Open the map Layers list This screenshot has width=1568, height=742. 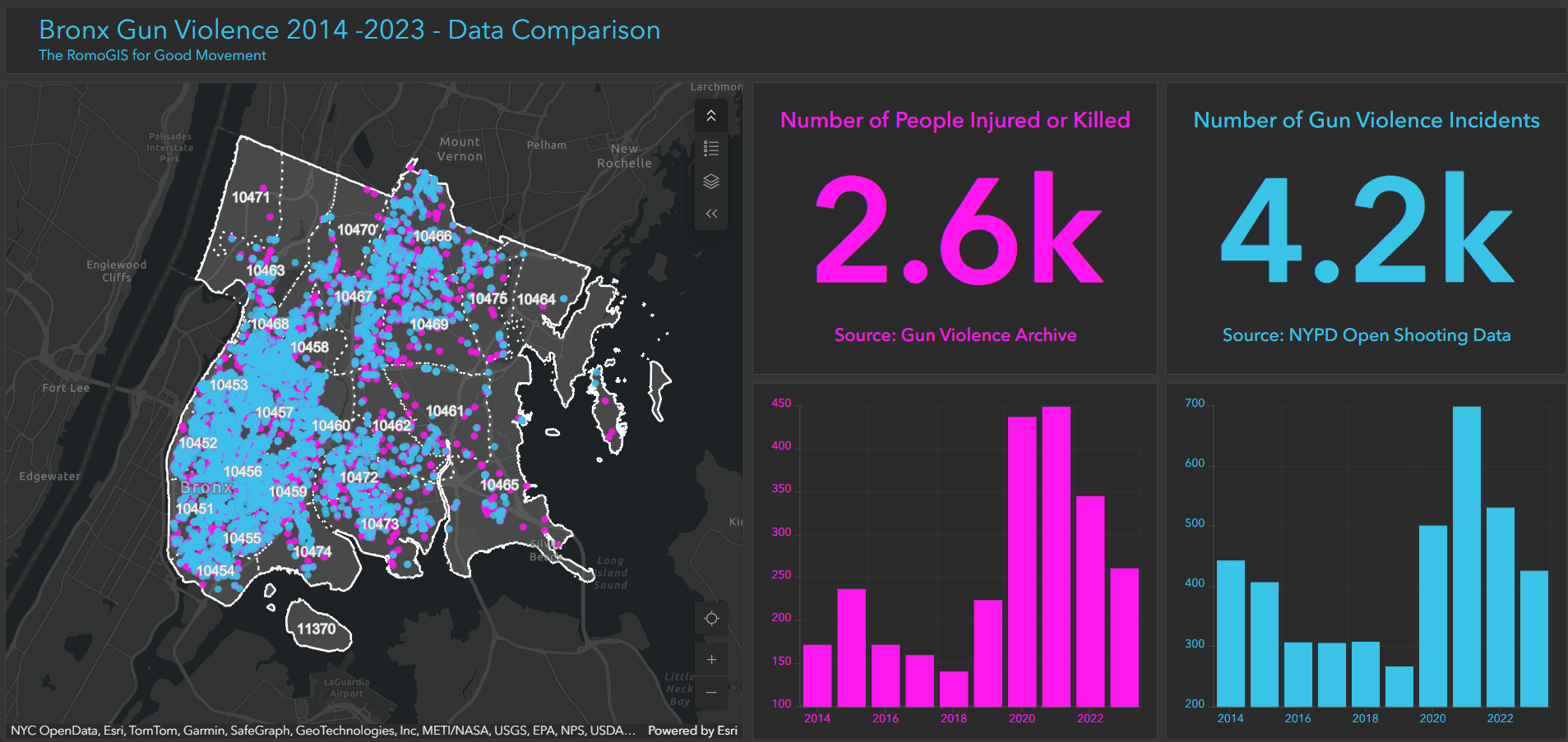click(x=711, y=182)
